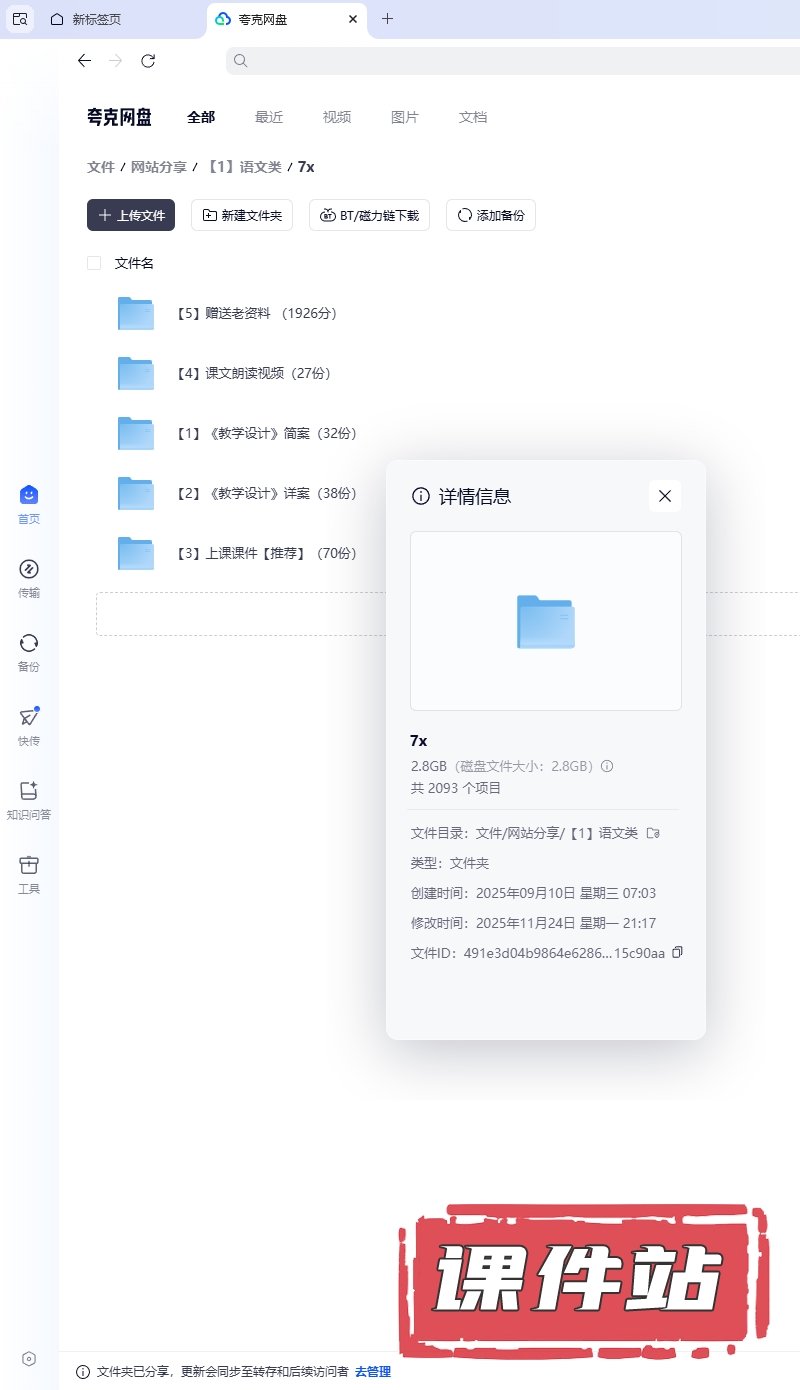
Task: Go to 网站分享 in breadcrumb path
Action: coord(159,167)
